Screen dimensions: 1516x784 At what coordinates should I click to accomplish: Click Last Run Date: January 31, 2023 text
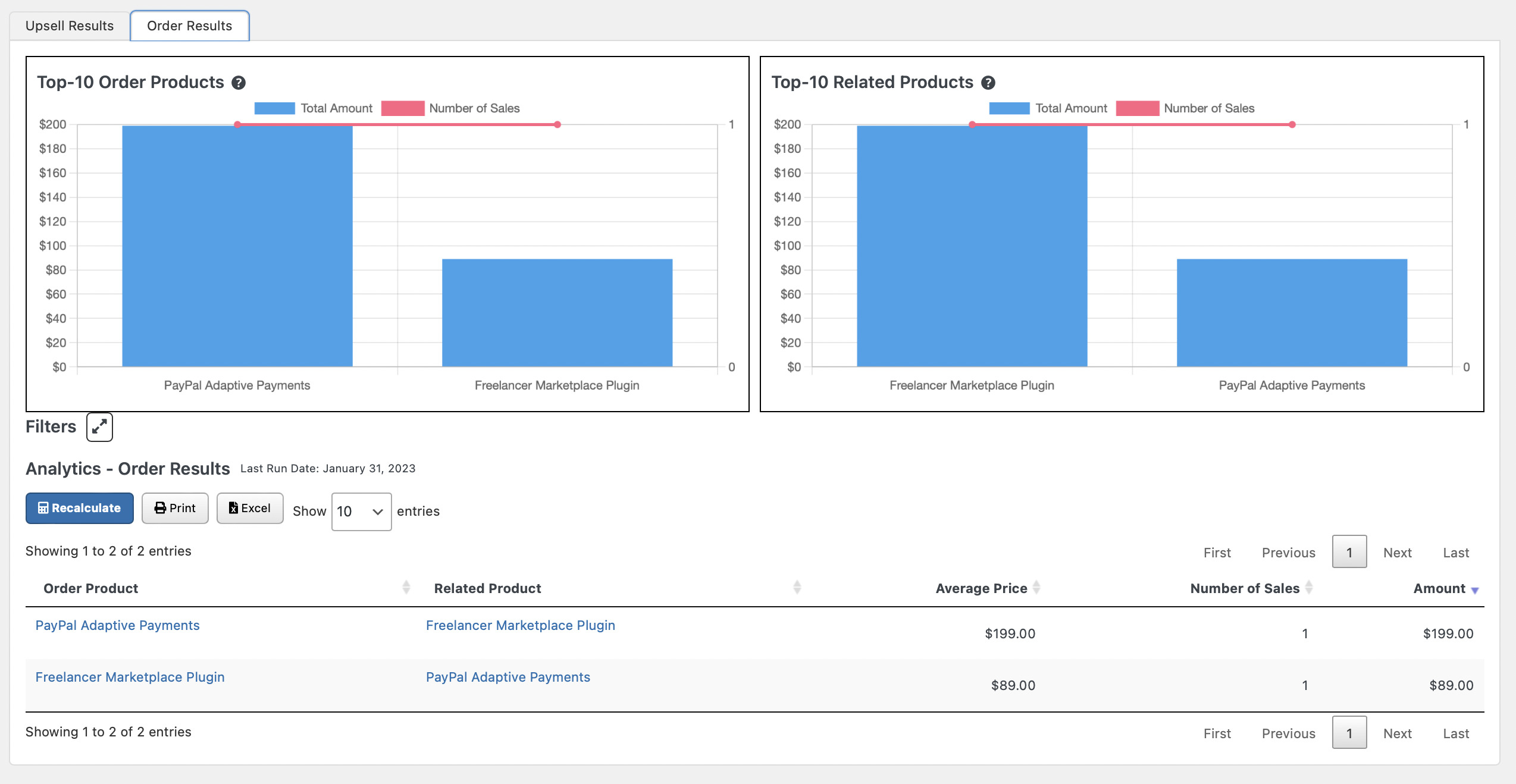pos(328,469)
